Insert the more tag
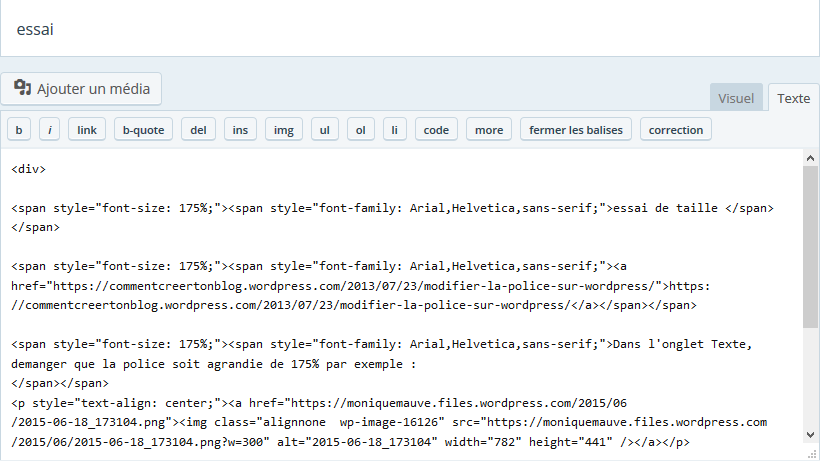Screen dimensions: 820x461 489,130
